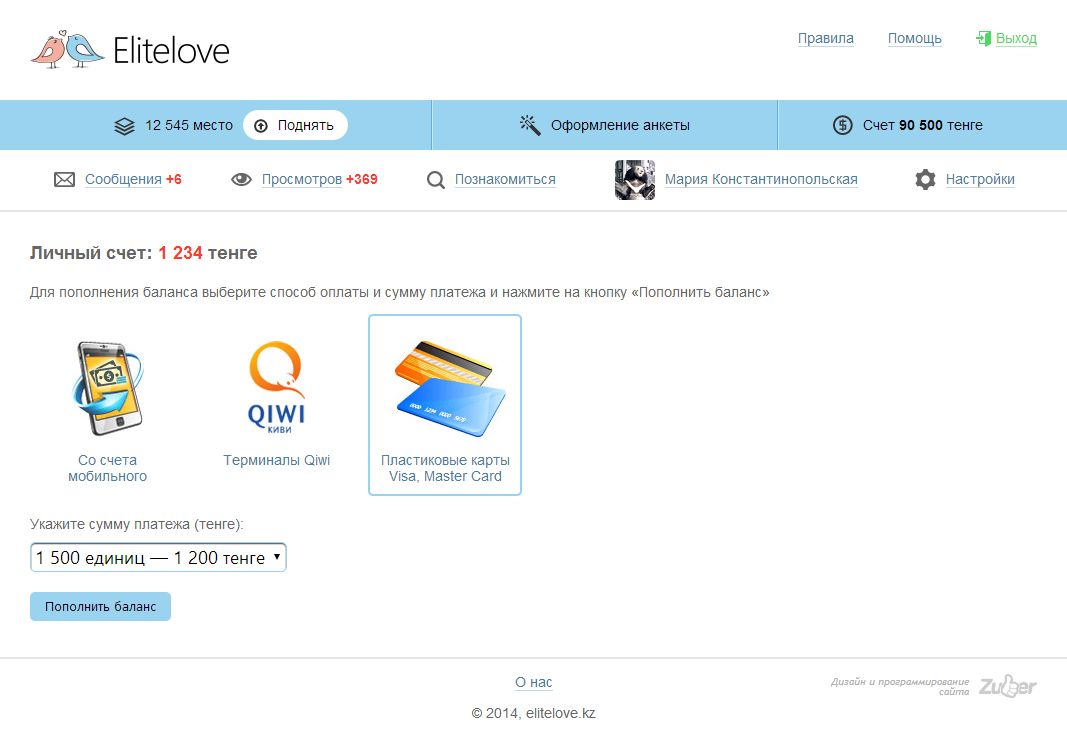The height and width of the screenshot is (751, 1067).
Task: Open settings via the gear icon
Action: (x=925, y=180)
